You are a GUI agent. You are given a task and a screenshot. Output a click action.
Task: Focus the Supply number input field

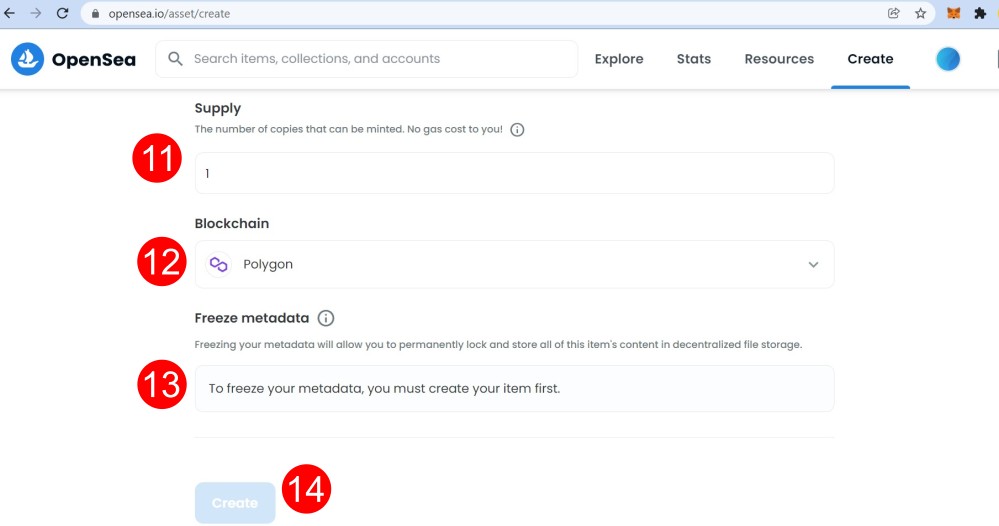coord(514,173)
